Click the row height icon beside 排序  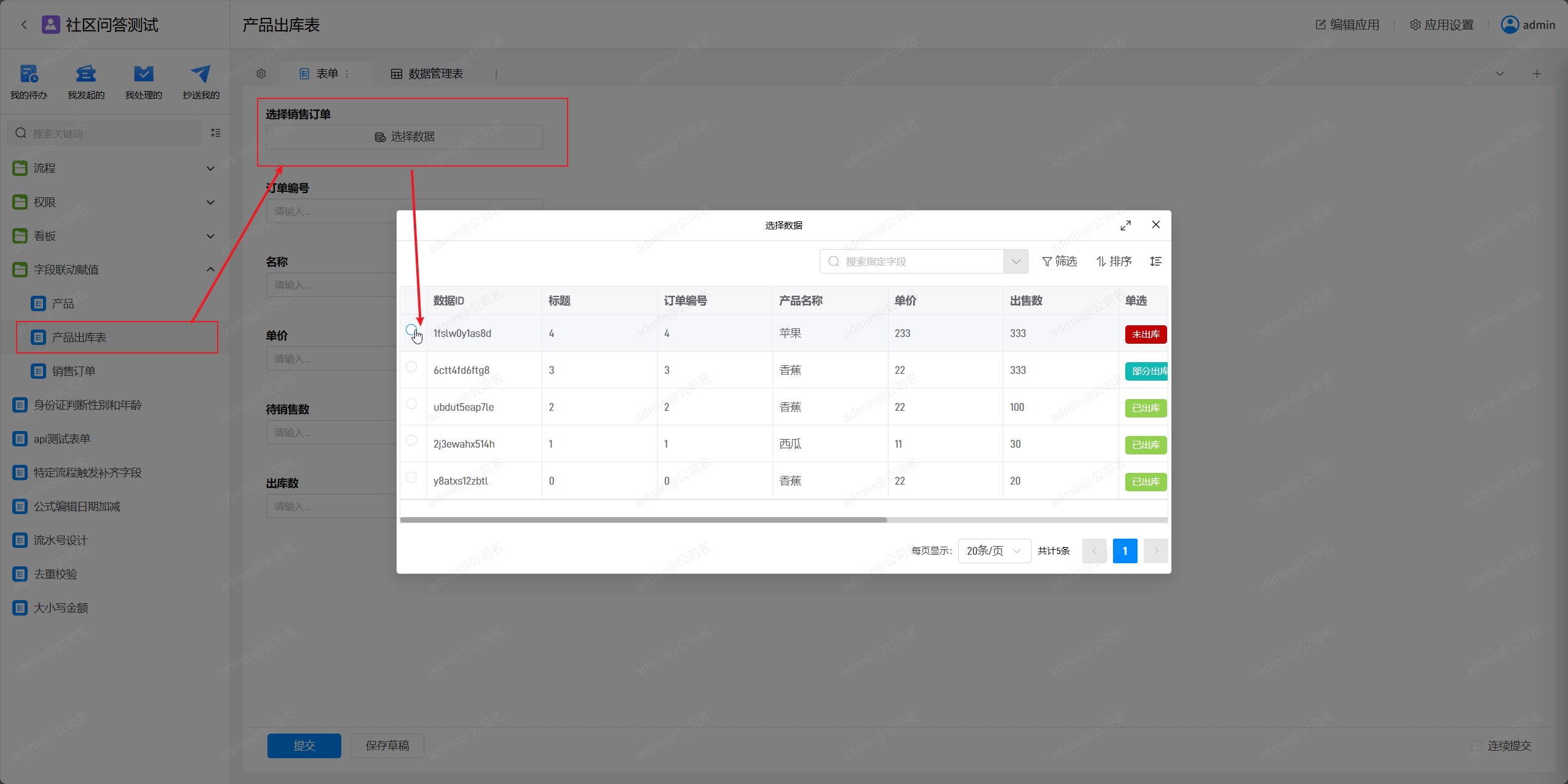click(x=1155, y=261)
